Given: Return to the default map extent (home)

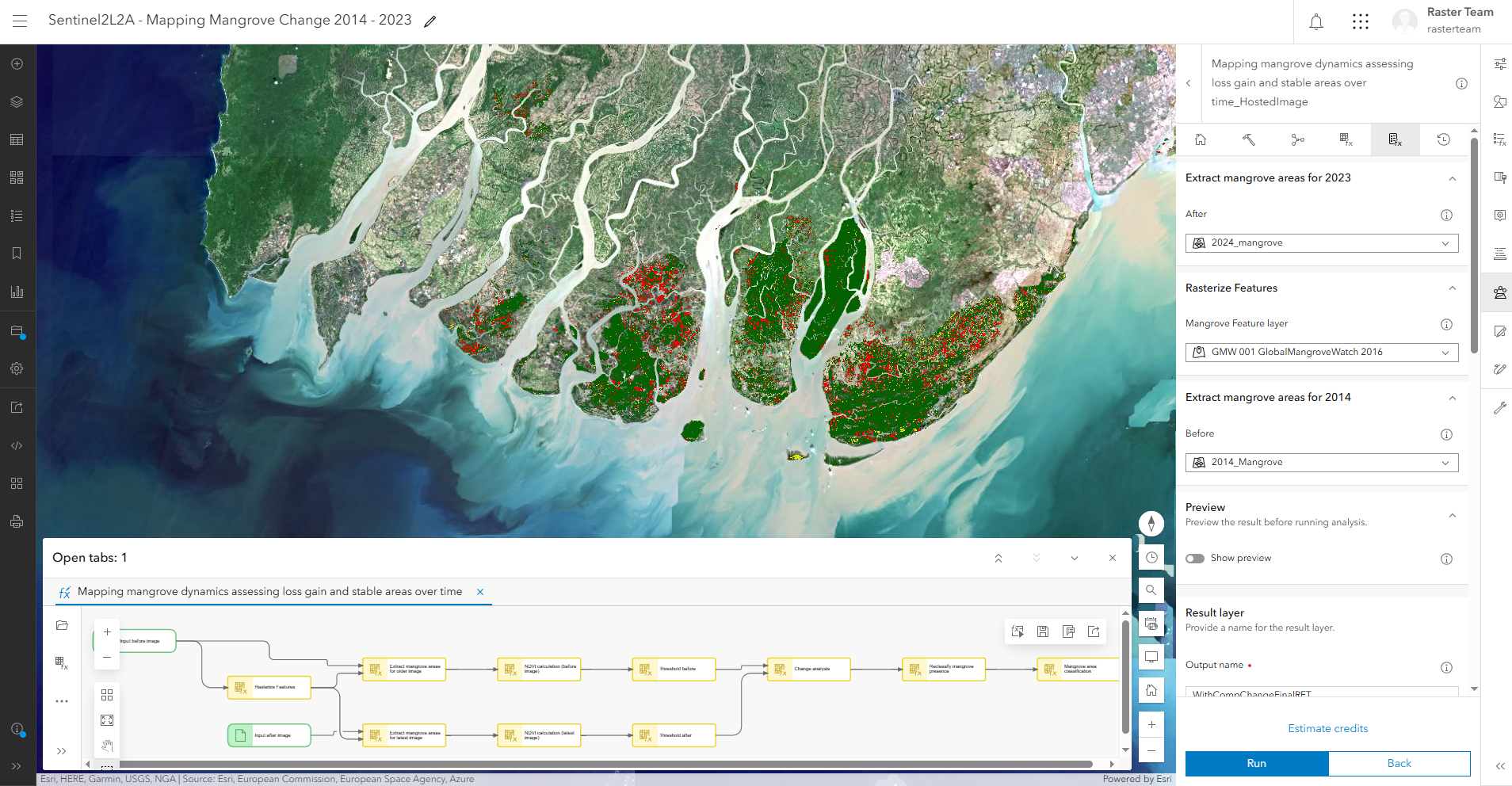Looking at the screenshot, I should [x=1151, y=690].
